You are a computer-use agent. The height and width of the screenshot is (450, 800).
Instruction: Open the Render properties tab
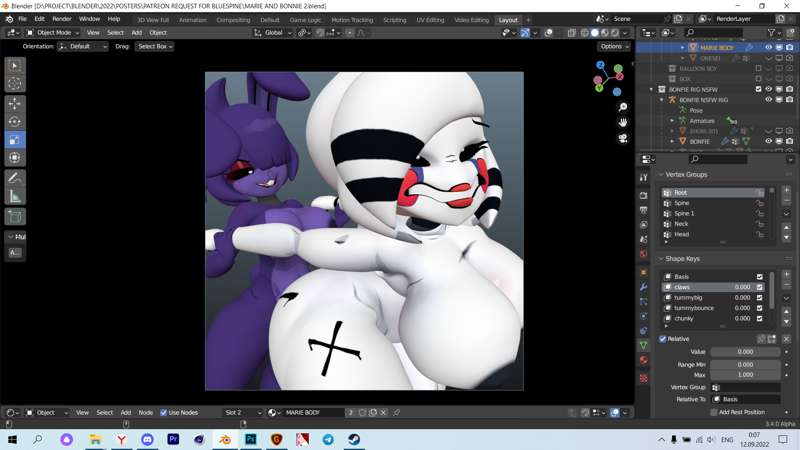(643, 196)
